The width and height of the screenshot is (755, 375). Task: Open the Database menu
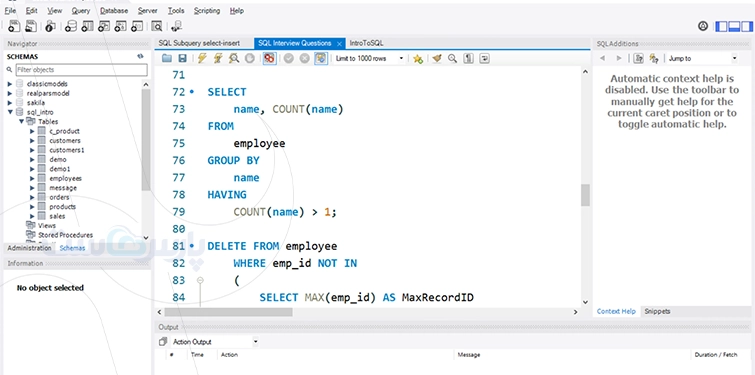[x=114, y=11]
